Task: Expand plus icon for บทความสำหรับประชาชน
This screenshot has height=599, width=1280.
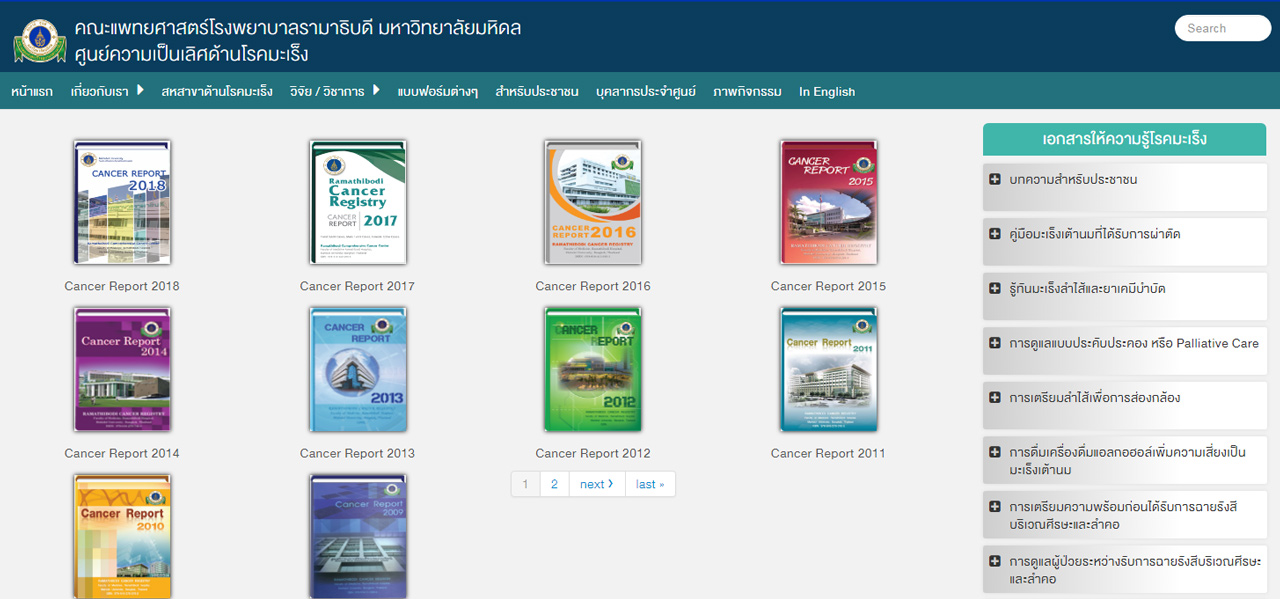Action: coord(995,179)
